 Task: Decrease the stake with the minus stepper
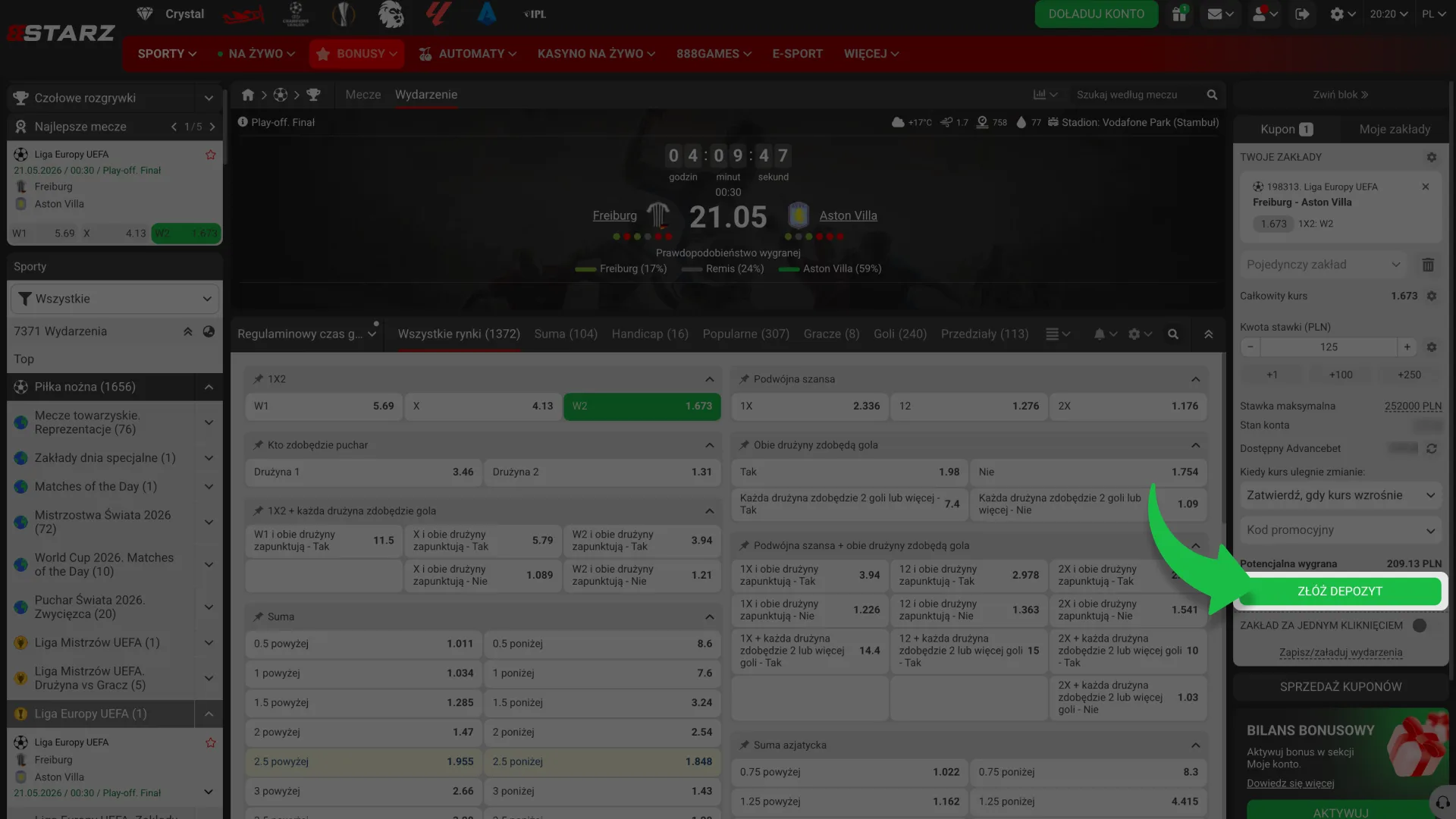(1250, 347)
